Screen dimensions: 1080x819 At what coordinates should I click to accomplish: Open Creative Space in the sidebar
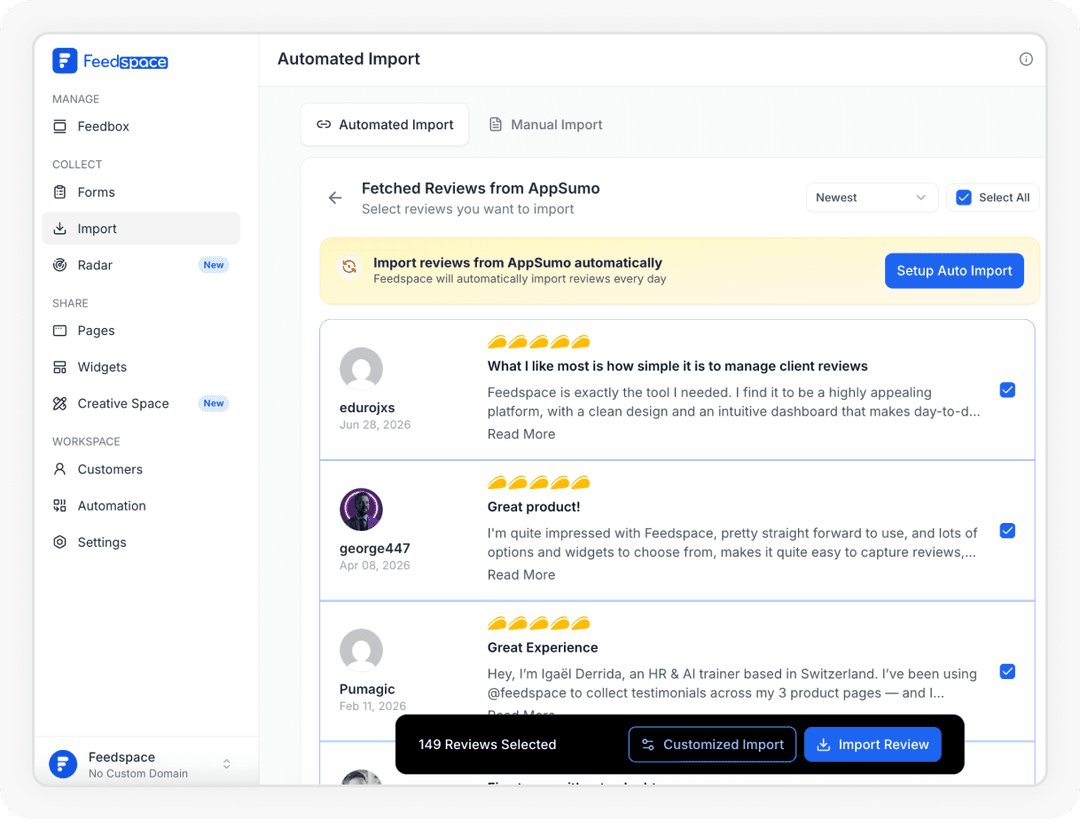pos(141,404)
